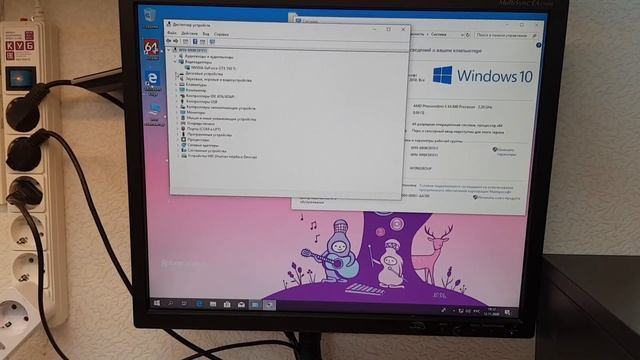
Task: Click the refresh button in System window address bar
Action: coord(468,35)
